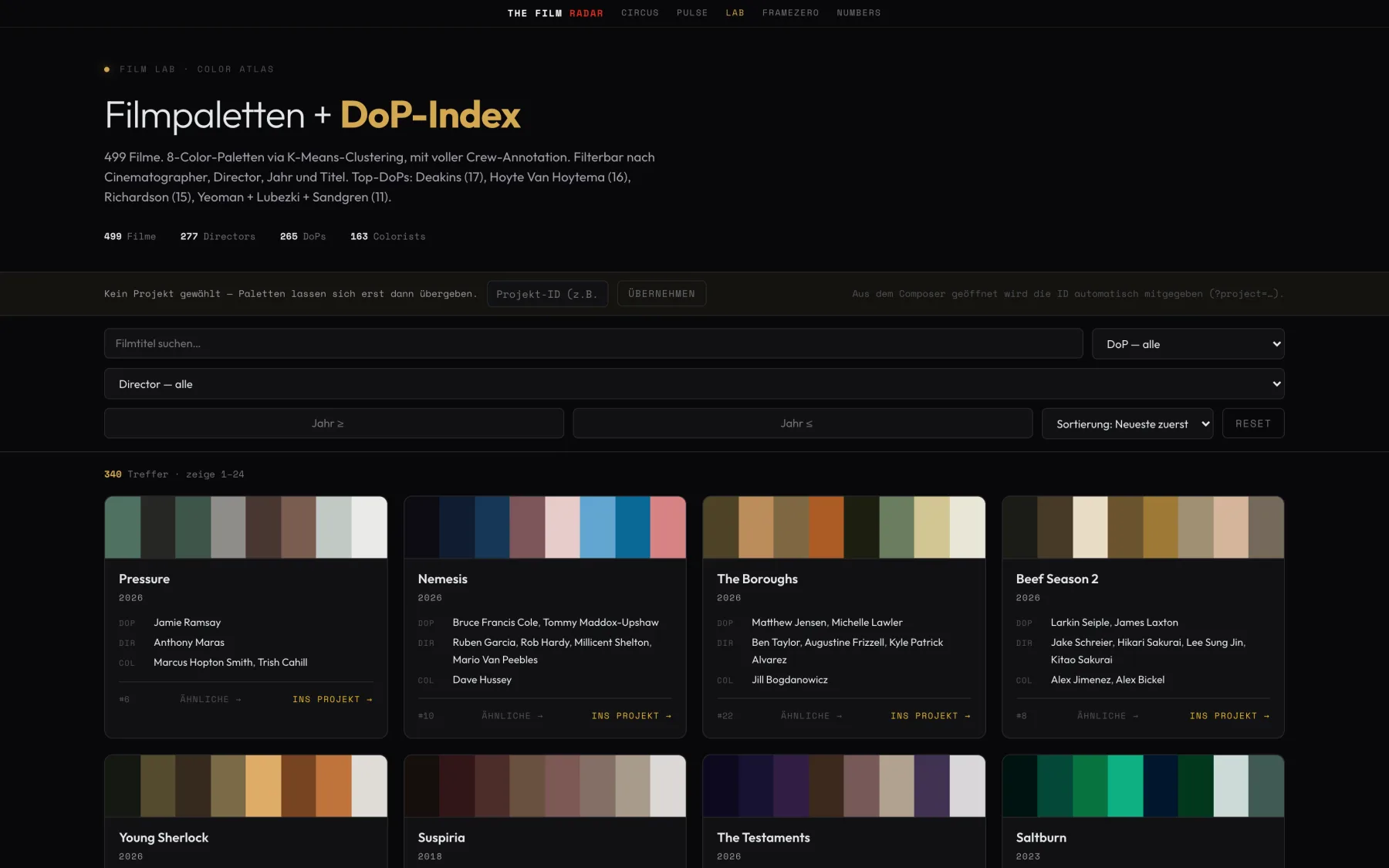Pick the light blue swatch in Nemesis palette
1389x868 pixels.
(597, 527)
